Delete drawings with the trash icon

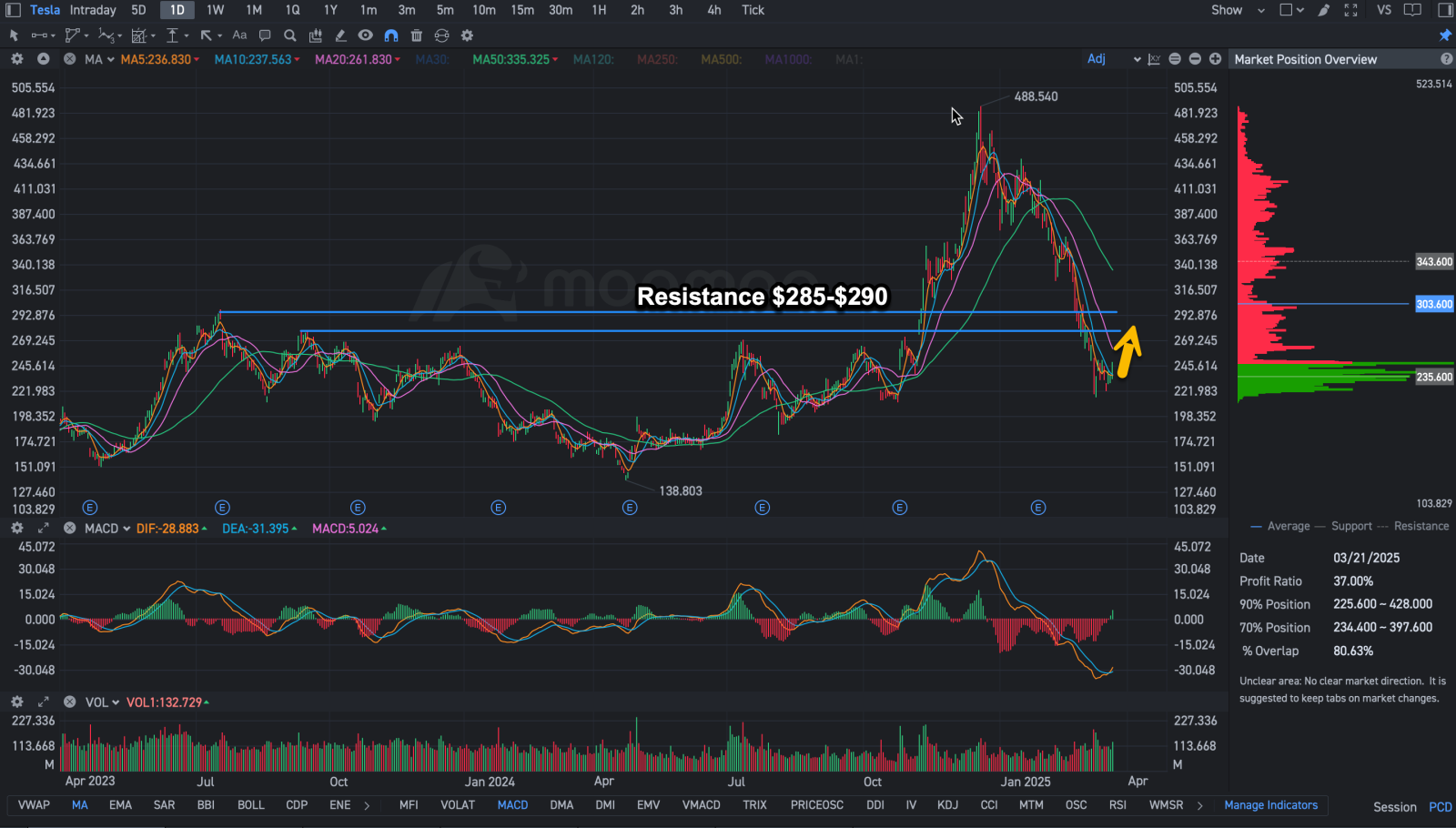point(417,35)
